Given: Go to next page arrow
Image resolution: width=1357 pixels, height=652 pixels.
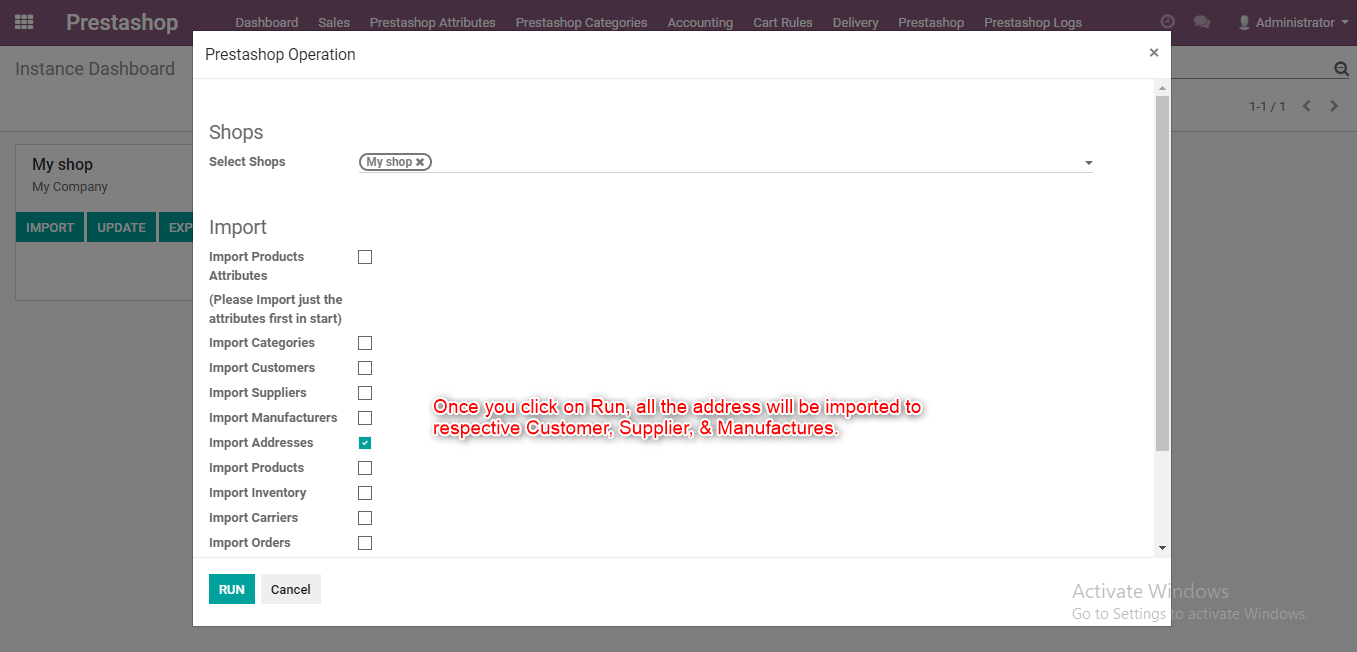Looking at the screenshot, I should point(1334,106).
